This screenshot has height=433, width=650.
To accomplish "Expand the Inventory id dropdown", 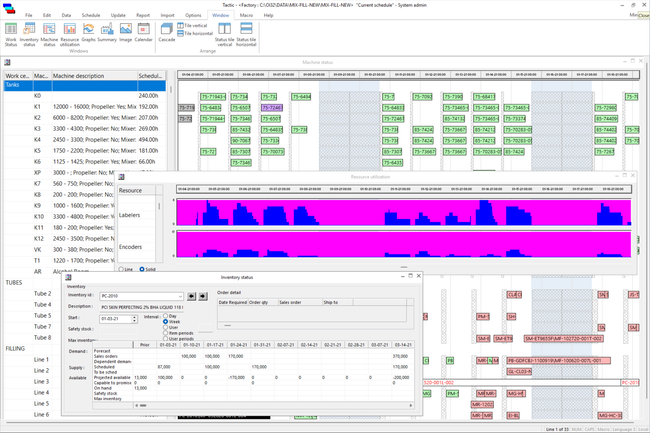I will [x=182, y=295].
